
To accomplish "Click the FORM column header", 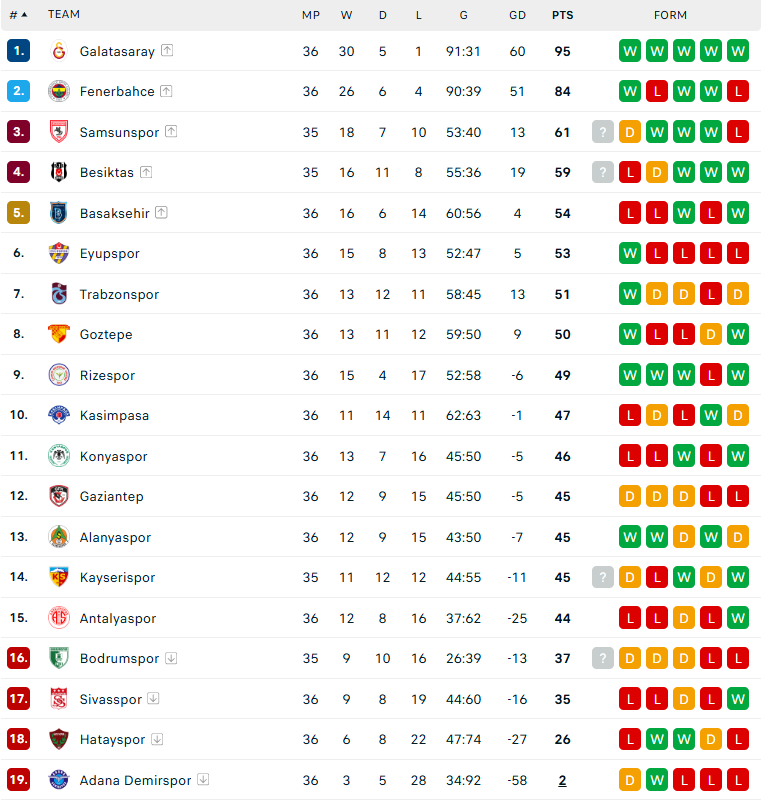I will (x=670, y=15).
